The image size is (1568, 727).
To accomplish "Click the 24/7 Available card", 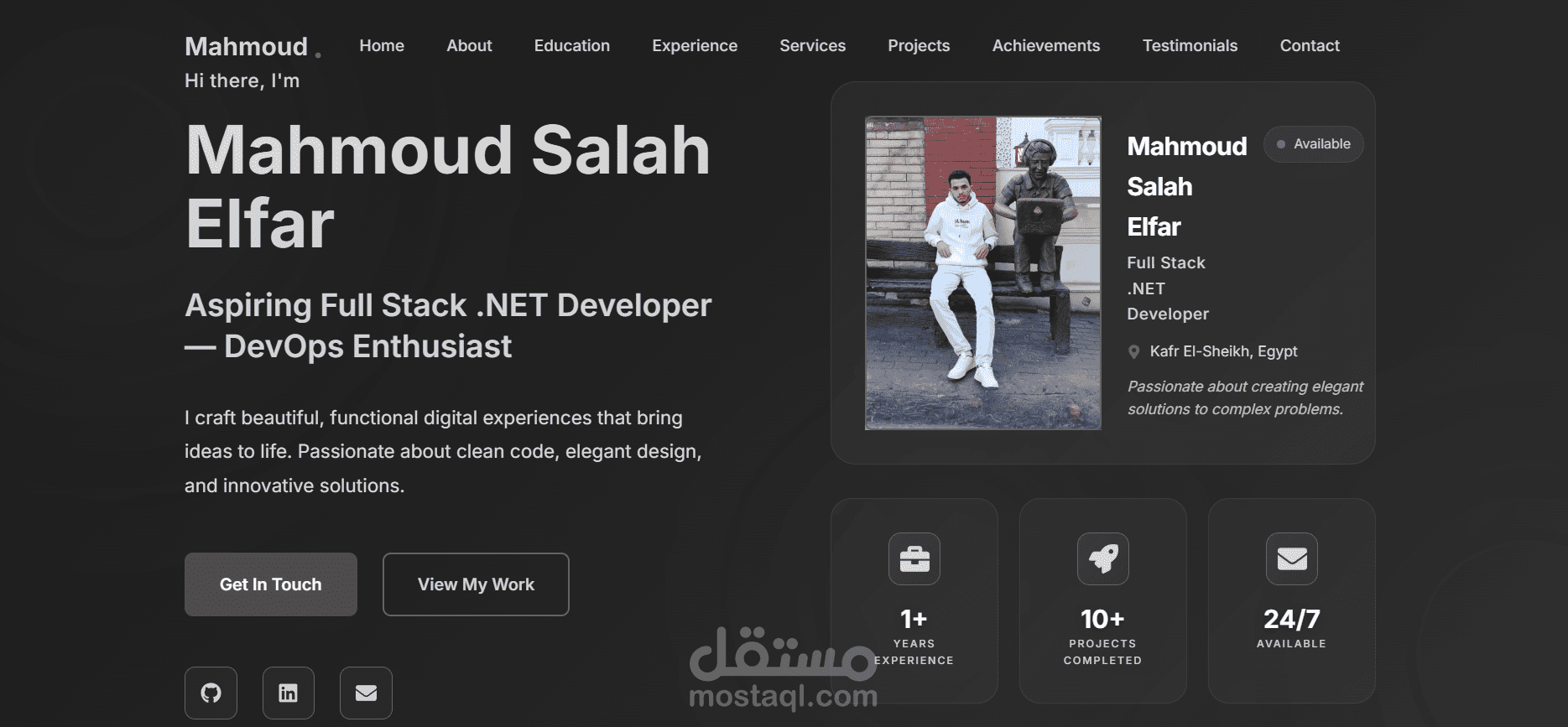I will 1292,601.
